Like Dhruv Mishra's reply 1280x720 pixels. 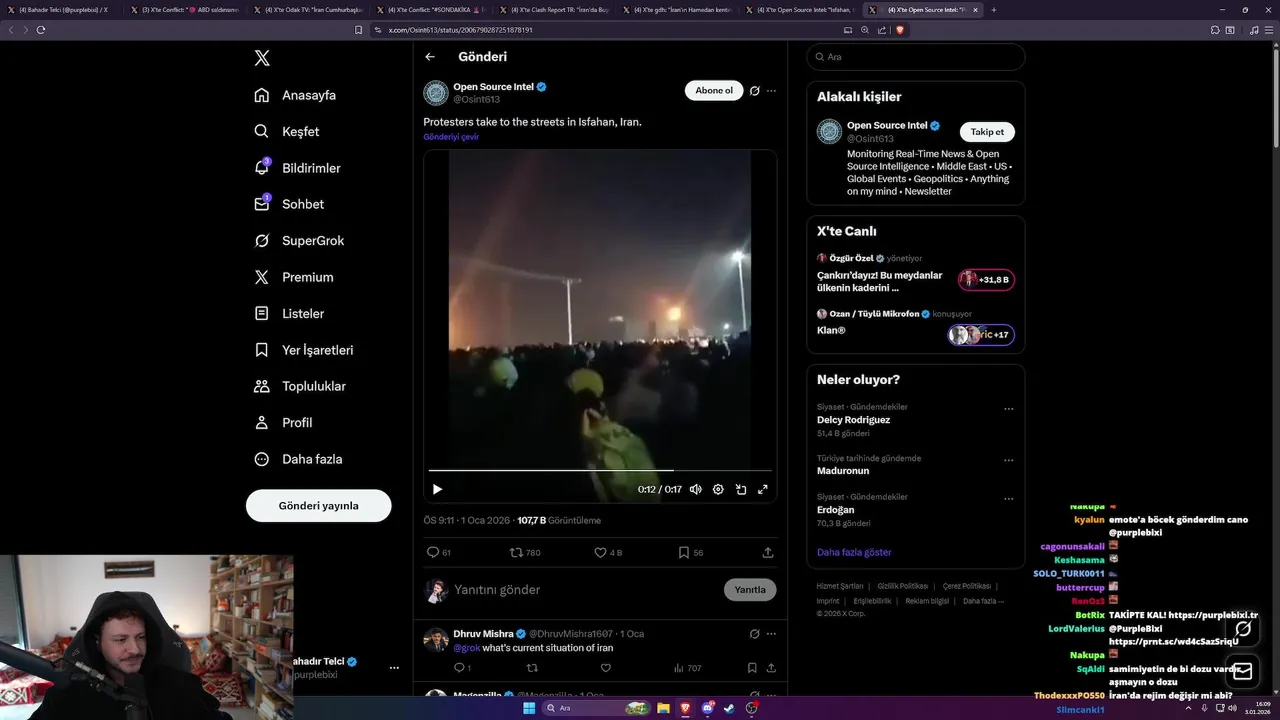tap(605, 668)
